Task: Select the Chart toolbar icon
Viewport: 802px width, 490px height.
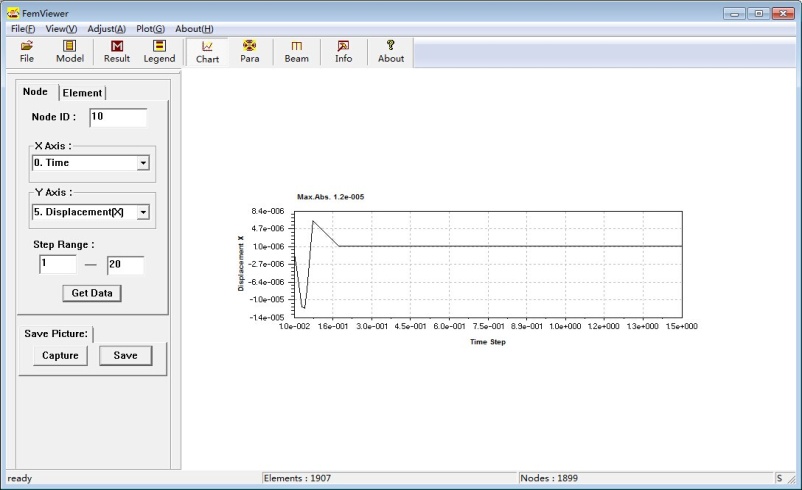Action: [x=207, y=52]
